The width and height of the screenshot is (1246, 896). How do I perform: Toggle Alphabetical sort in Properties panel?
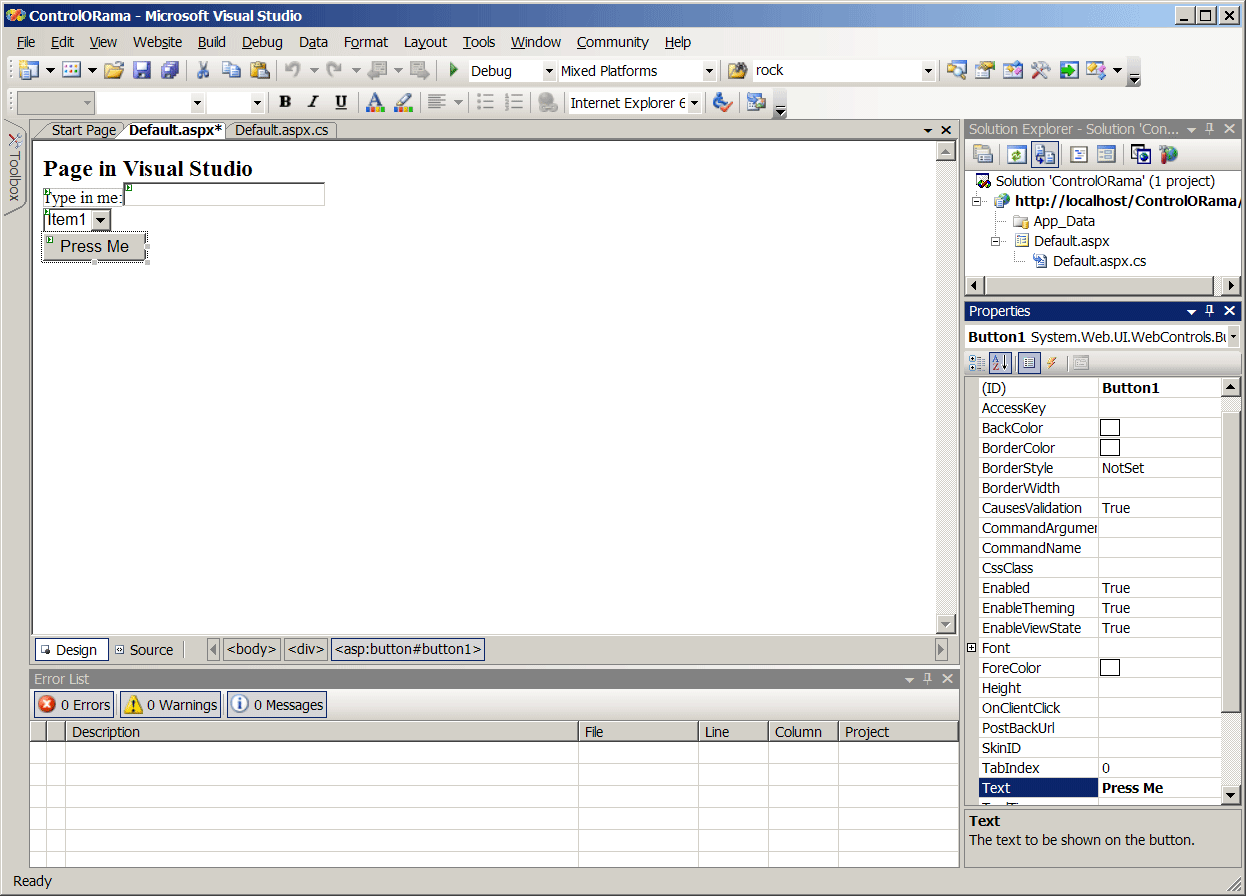click(1000, 363)
